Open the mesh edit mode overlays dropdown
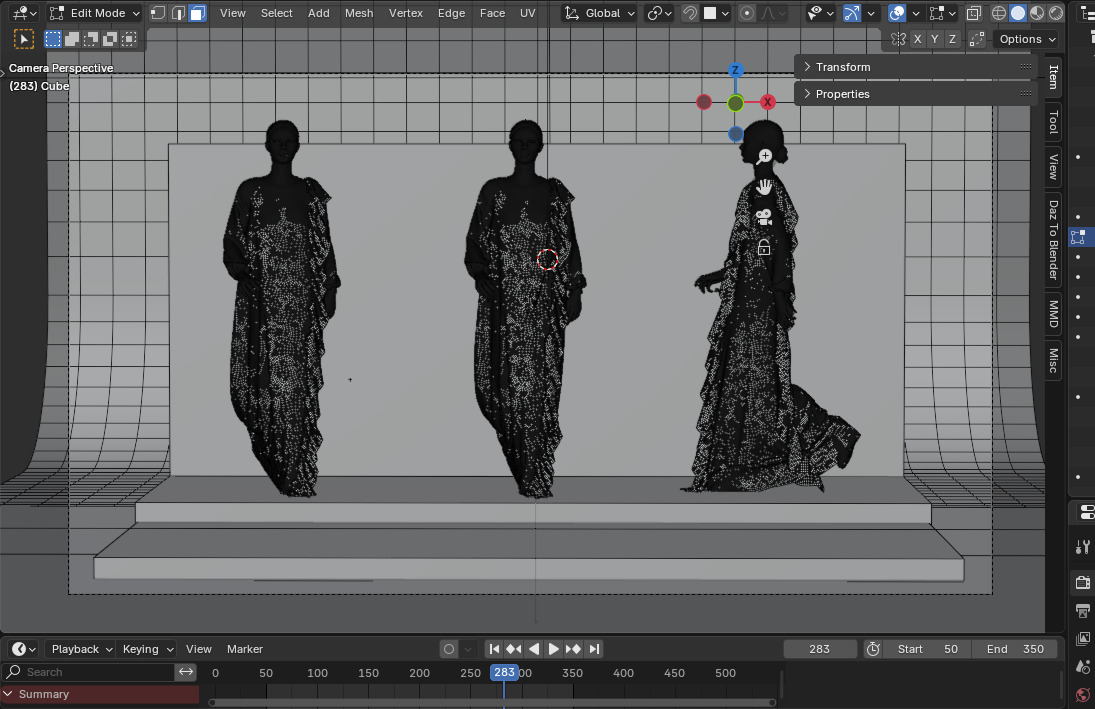The image size is (1095, 709). coord(941,13)
